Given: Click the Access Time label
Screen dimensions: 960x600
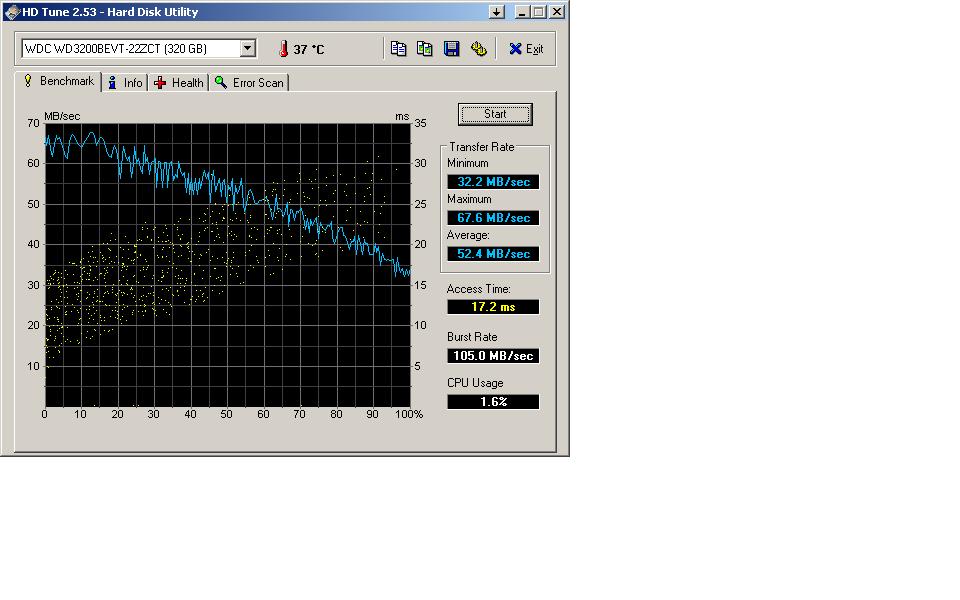Looking at the screenshot, I should 478,289.
